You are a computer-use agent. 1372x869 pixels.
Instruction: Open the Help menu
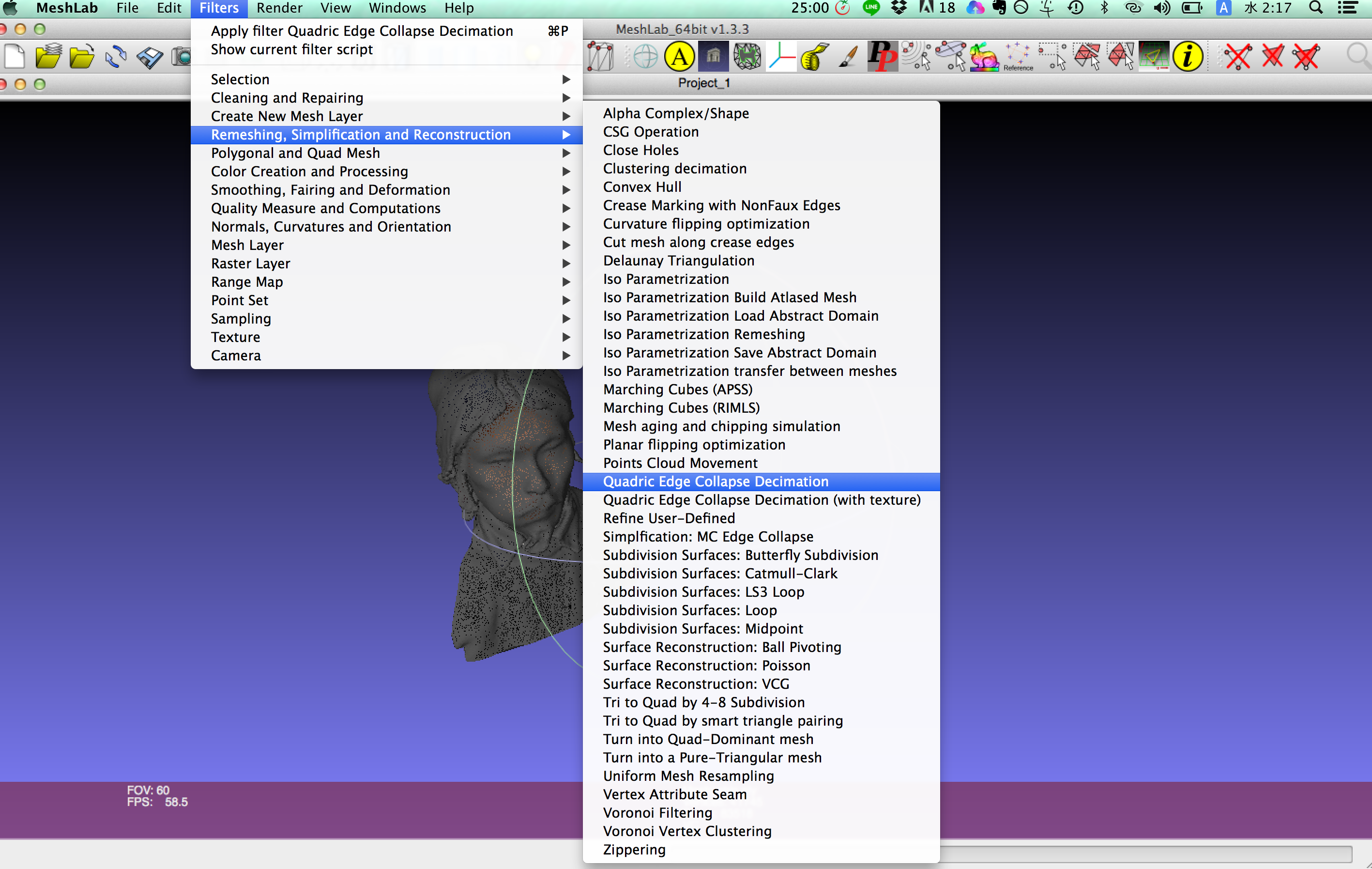click(x=458, y=8)
